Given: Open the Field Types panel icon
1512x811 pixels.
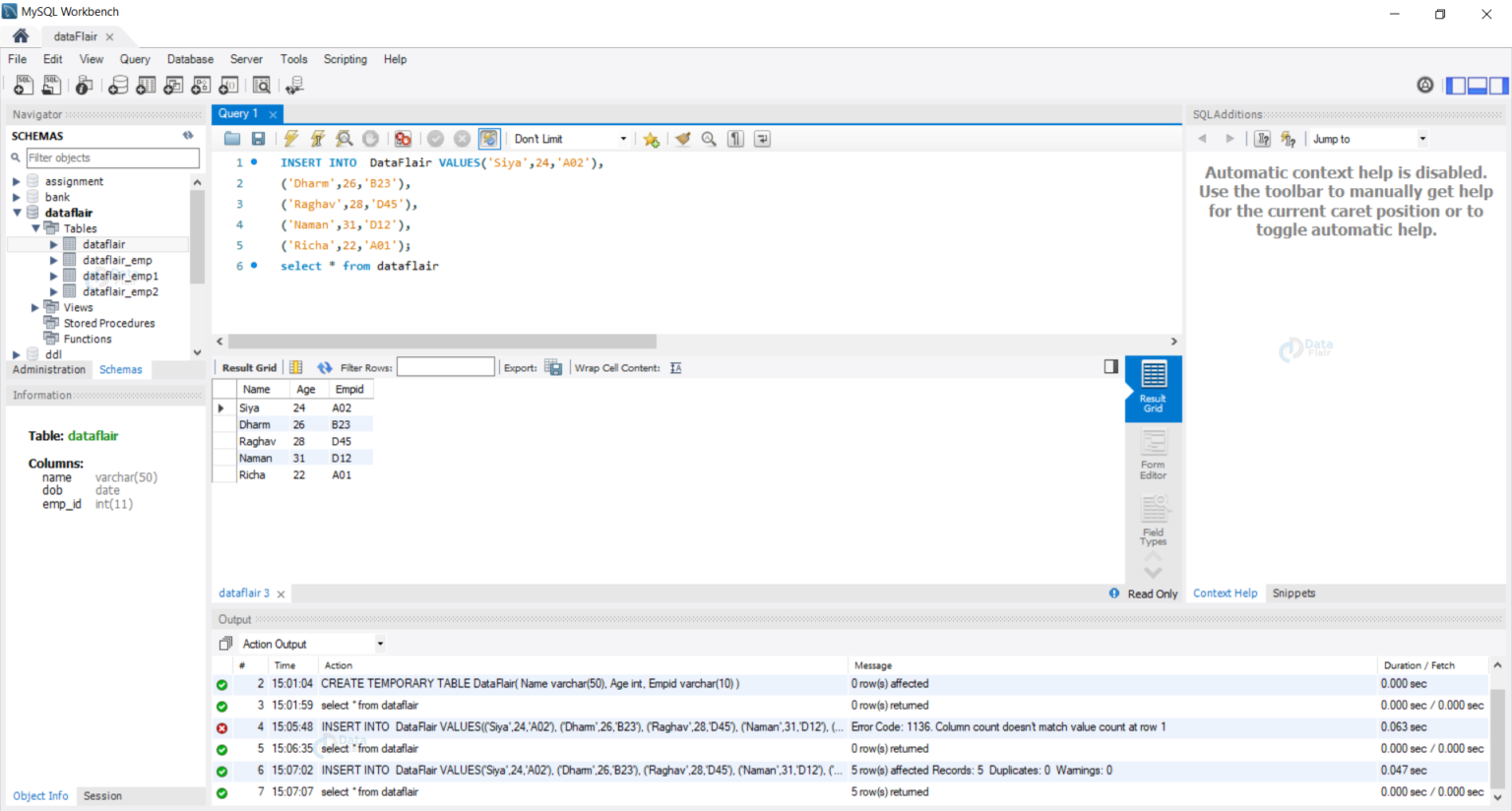Looking at the screenshot, I should coord(1153,521).
